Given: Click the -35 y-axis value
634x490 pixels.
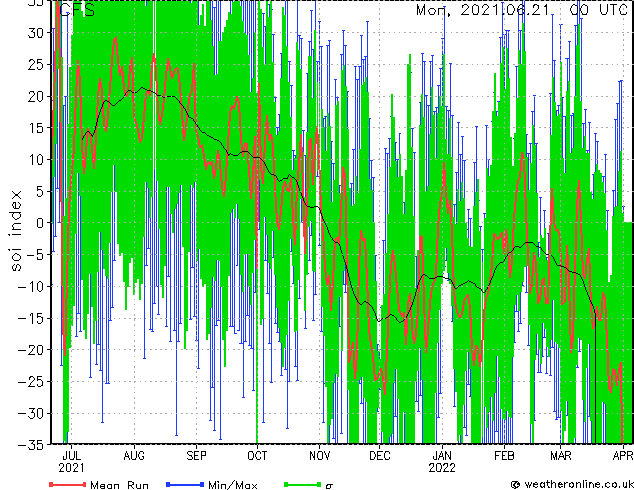Looking at the screenshot, I should coord(31,445).
